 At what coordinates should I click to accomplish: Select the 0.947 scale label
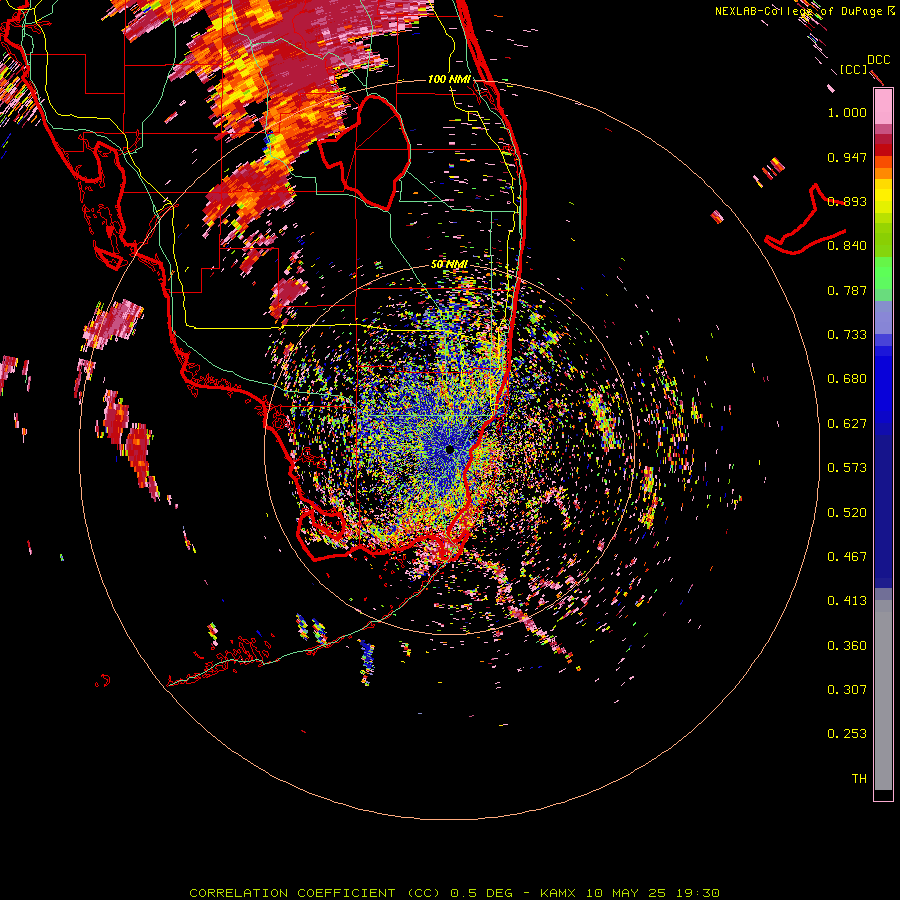847,157
